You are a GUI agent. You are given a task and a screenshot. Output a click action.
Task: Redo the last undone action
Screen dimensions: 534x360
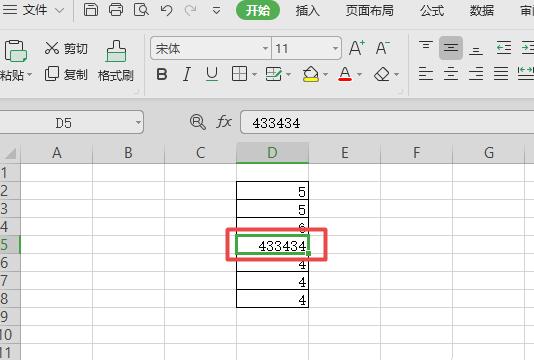190,10
